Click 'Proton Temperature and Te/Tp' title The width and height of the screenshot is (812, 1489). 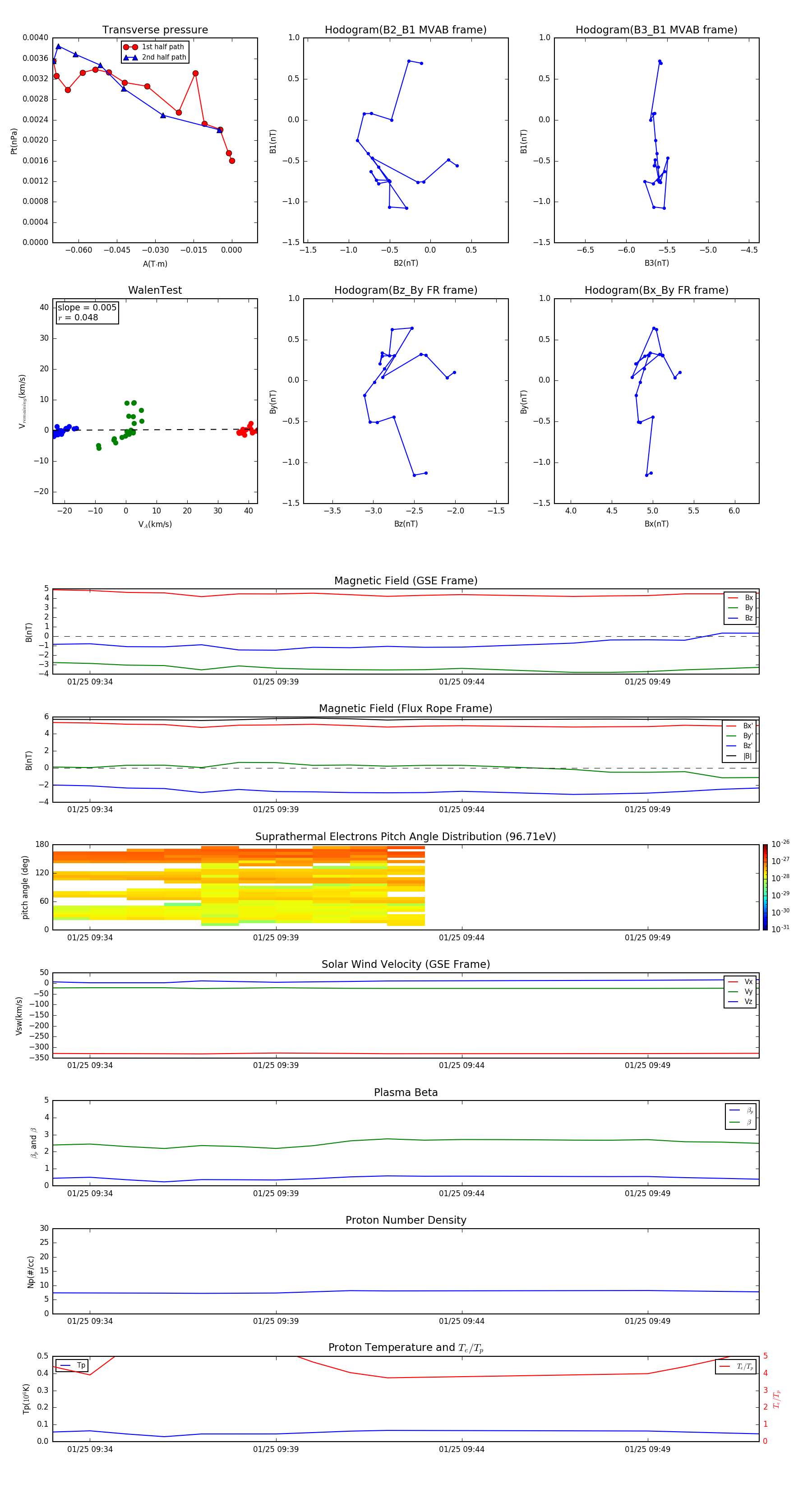coord(406,1347)
